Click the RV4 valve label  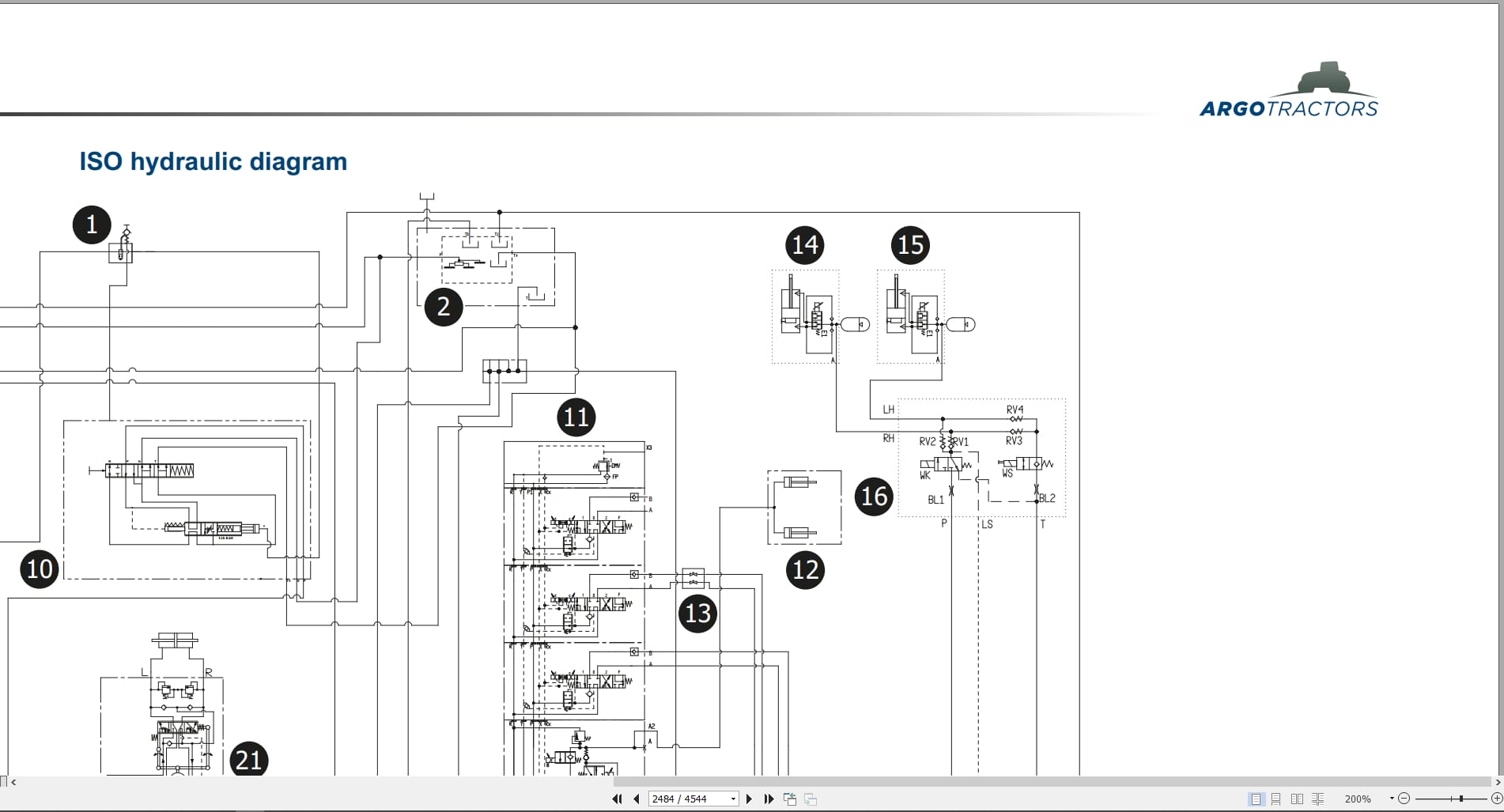pyautogui.click(x=1015, y=410)
